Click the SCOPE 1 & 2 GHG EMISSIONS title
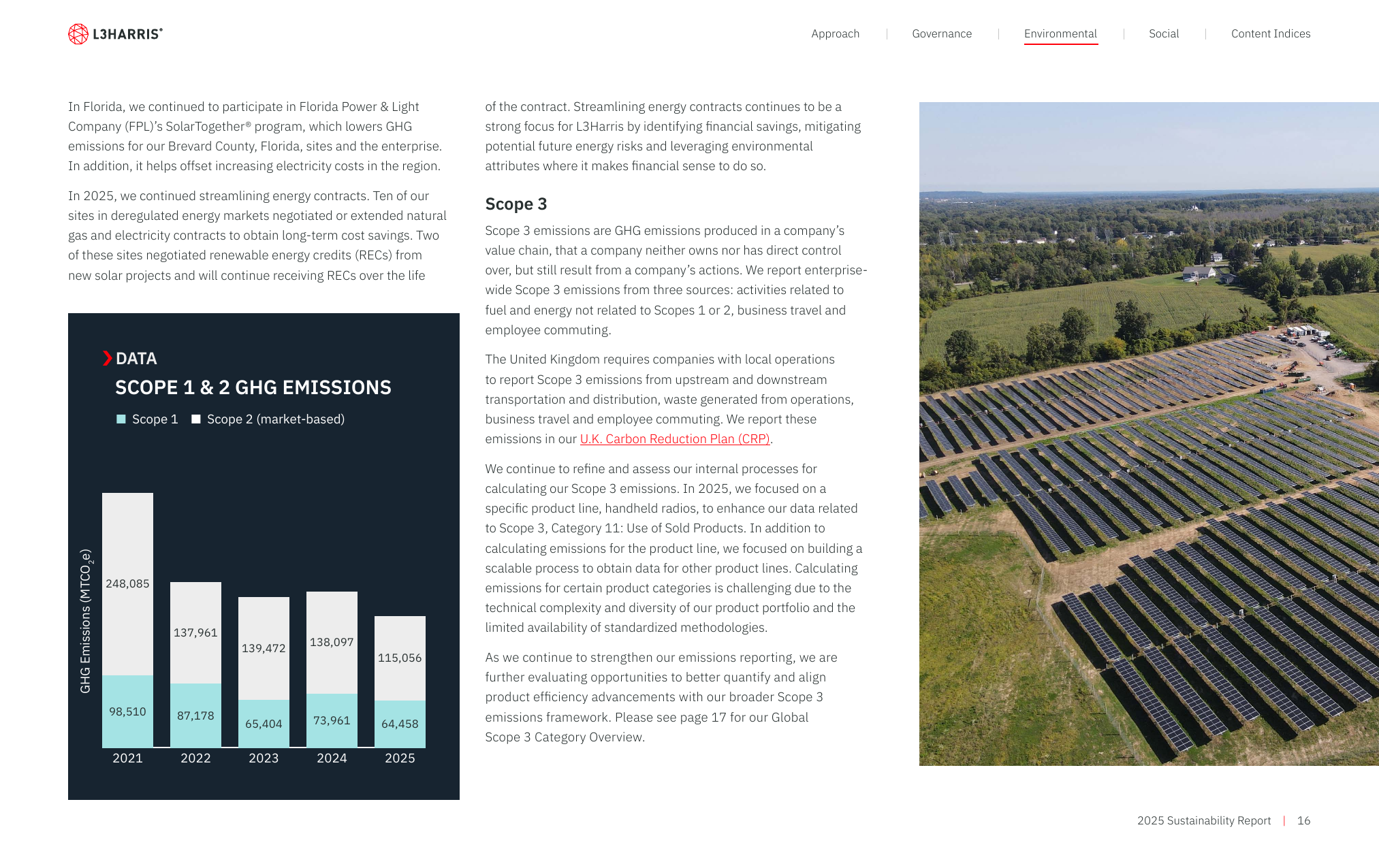The height and width of the screenshot is (868, 1379). pos(253,387)
